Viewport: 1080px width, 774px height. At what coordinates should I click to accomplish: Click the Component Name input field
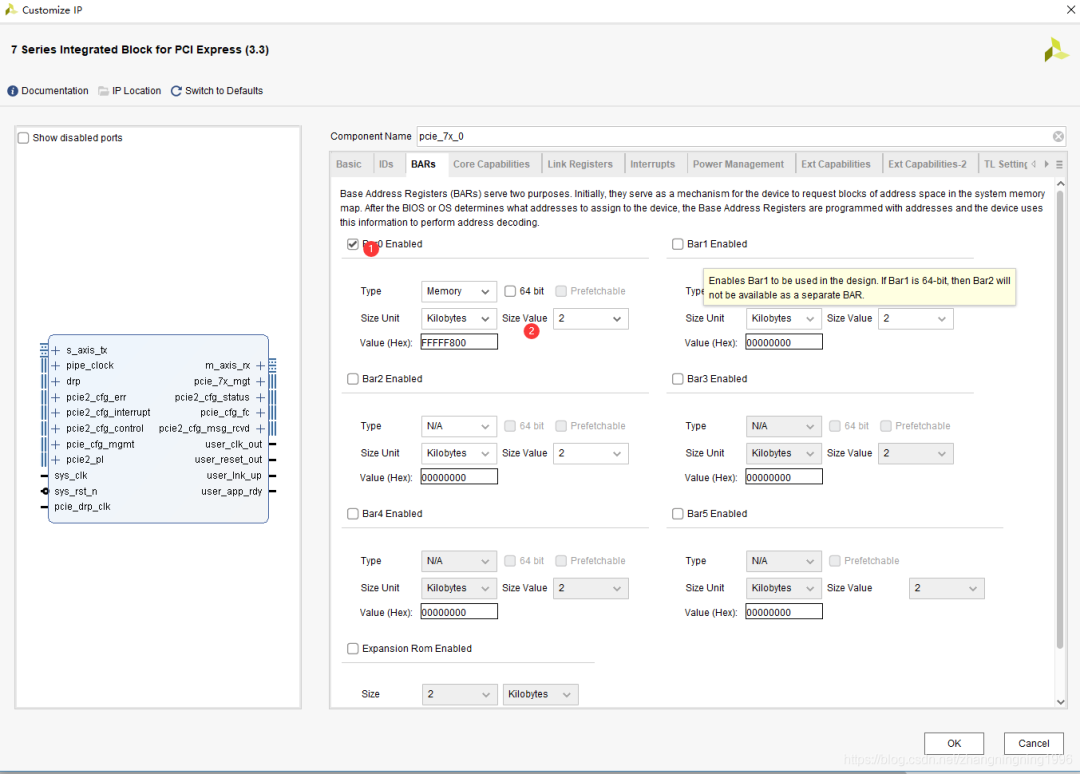pos(741,136)
